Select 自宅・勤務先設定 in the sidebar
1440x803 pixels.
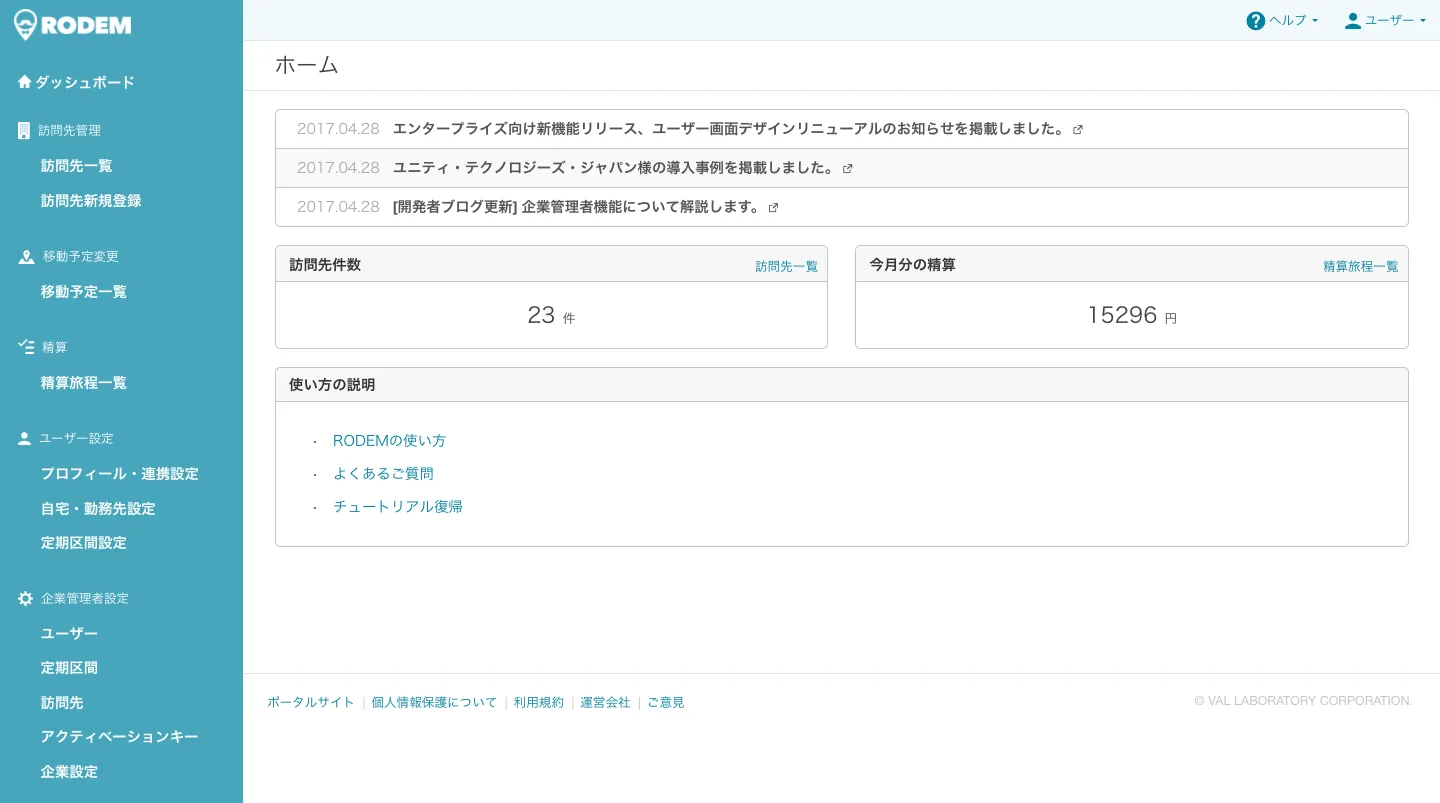(98, 509)
